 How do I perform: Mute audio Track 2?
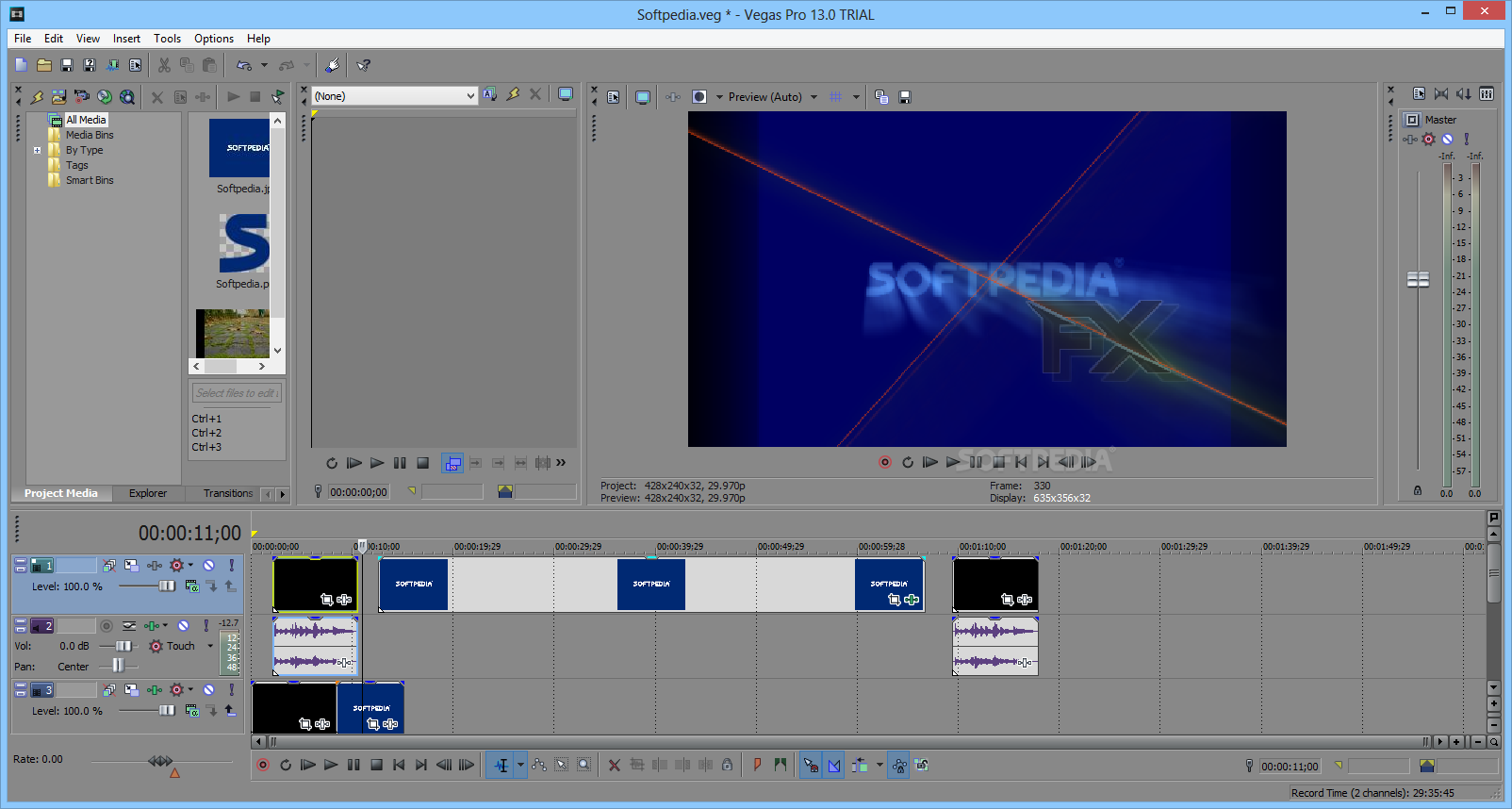[x=184, y=626]
